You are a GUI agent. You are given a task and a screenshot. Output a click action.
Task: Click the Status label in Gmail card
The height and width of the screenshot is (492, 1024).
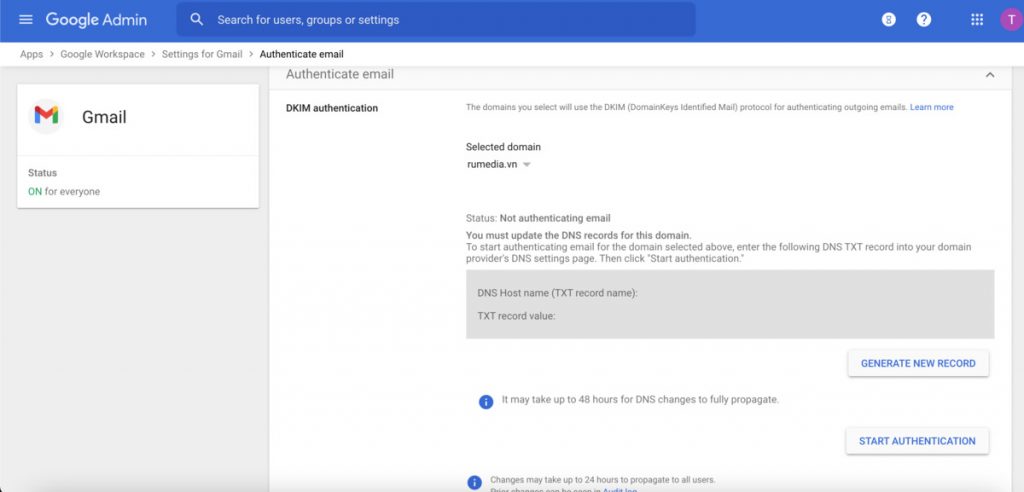[42, 173]
